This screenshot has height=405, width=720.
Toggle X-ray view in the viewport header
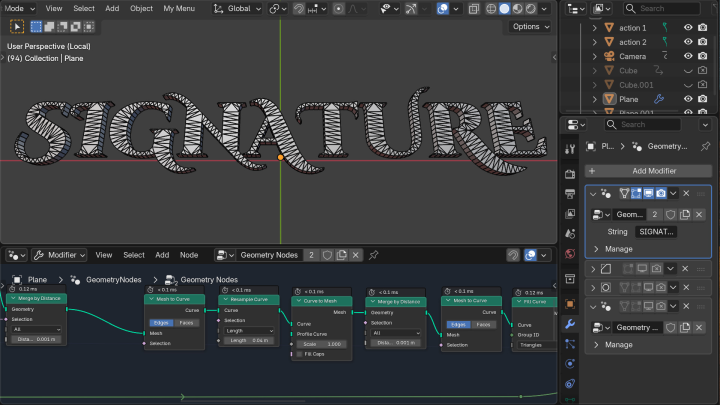point(474,8)
